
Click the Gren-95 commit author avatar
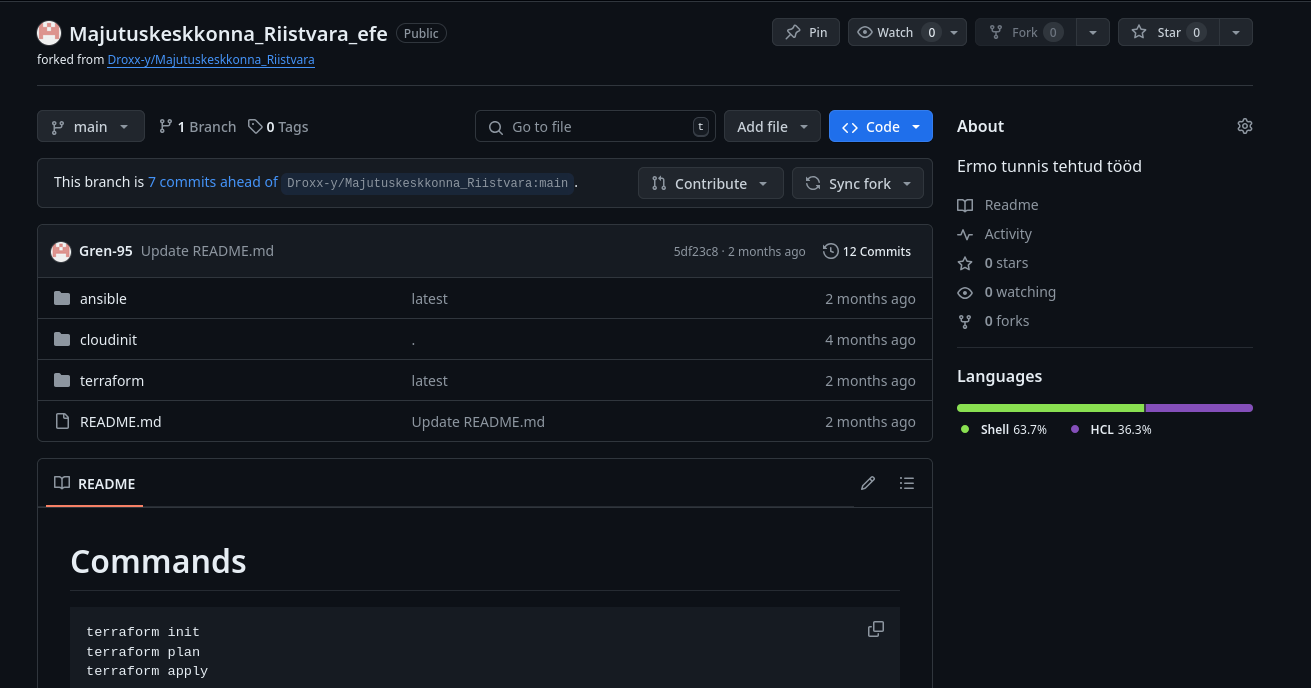tap(61, 251)
